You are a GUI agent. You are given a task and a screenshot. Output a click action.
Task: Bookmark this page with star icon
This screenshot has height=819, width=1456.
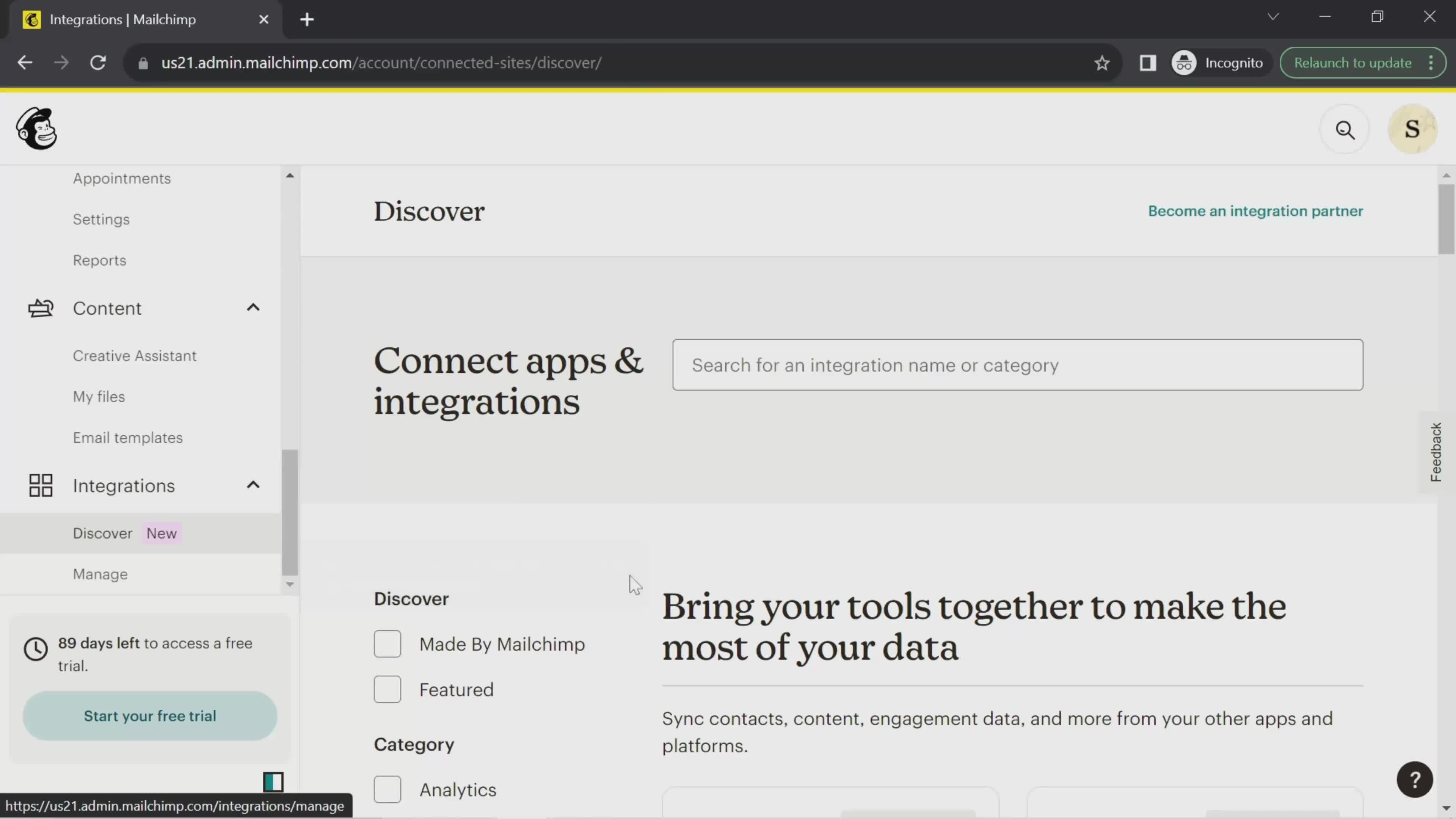click(x=1101, y=63)
